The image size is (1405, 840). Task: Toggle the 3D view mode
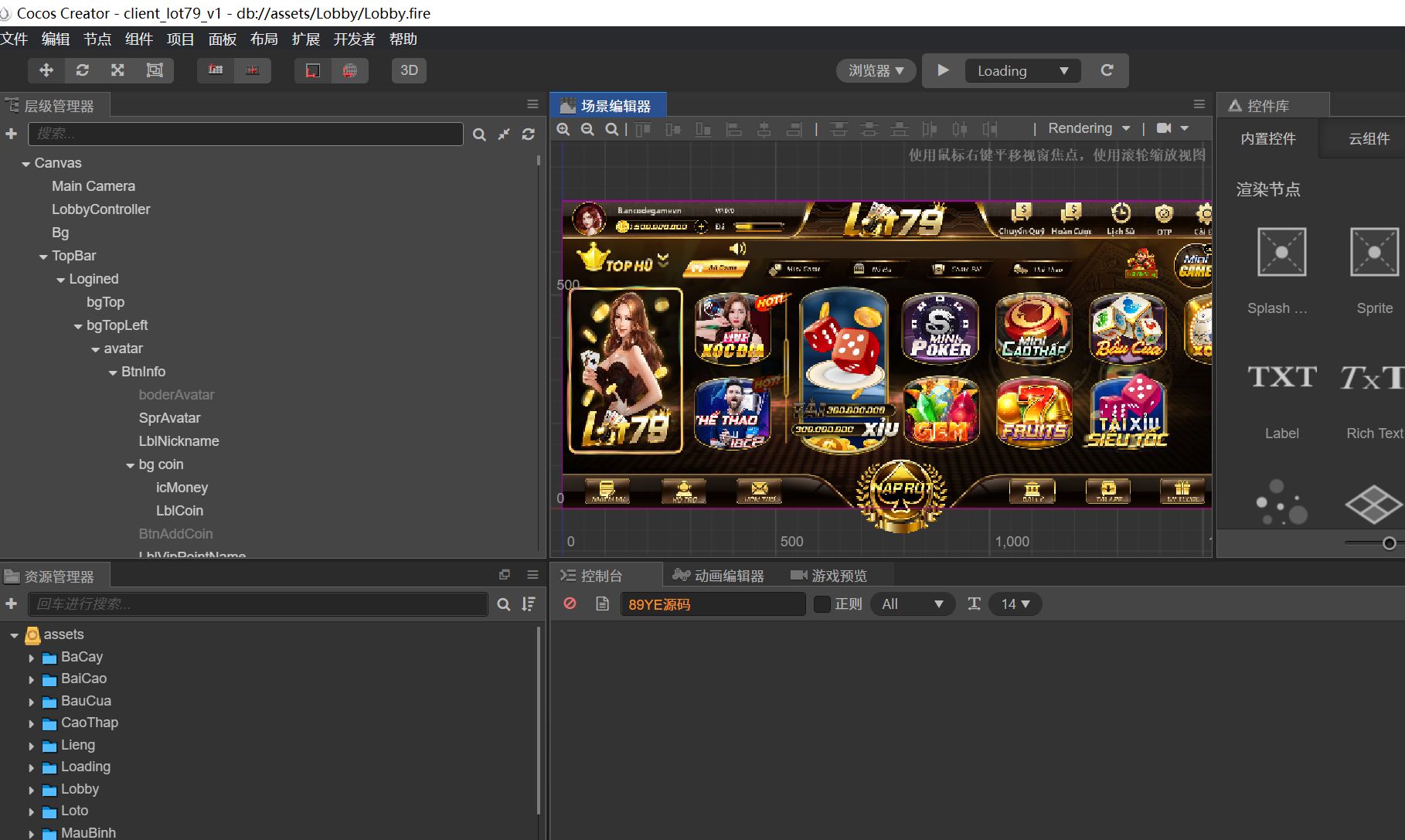pyautogui.click(x=409, y=70)
